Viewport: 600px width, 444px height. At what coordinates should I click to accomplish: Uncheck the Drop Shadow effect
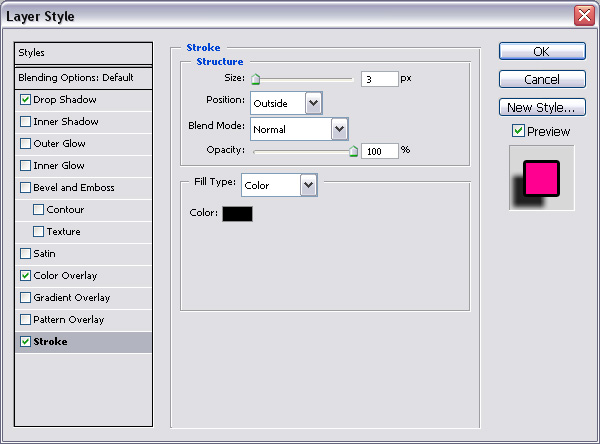click(25, 100)
